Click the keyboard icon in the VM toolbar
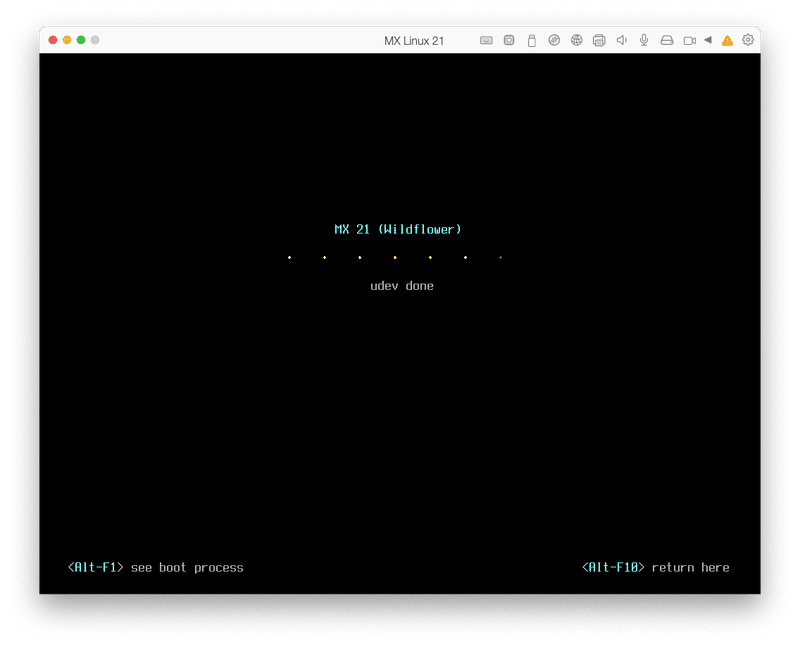Image resolution: width=800 pixels, height=646 pixels. pyautogui.click(x=486, y=40)
